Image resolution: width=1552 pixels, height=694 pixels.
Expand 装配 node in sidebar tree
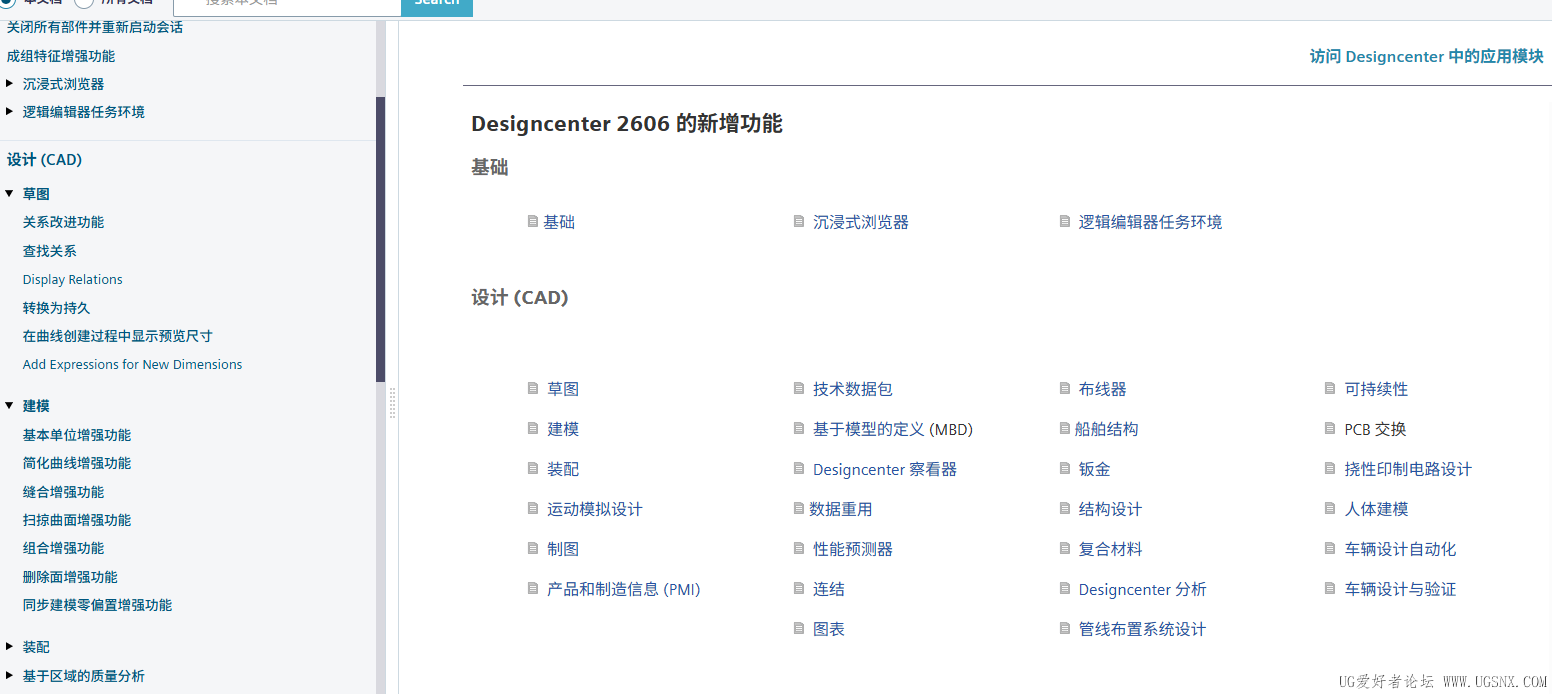point(10,646)
